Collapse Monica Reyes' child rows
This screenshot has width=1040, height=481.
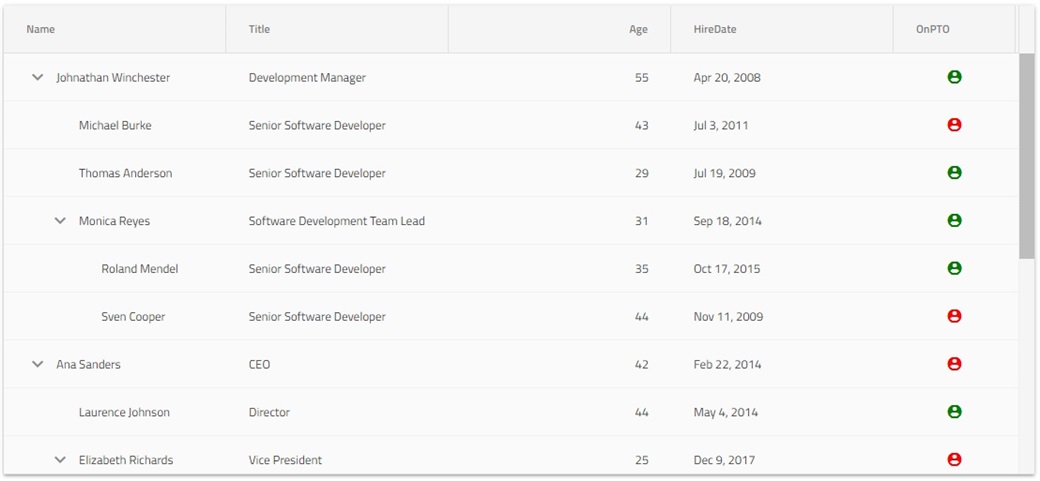pos(60,221)
